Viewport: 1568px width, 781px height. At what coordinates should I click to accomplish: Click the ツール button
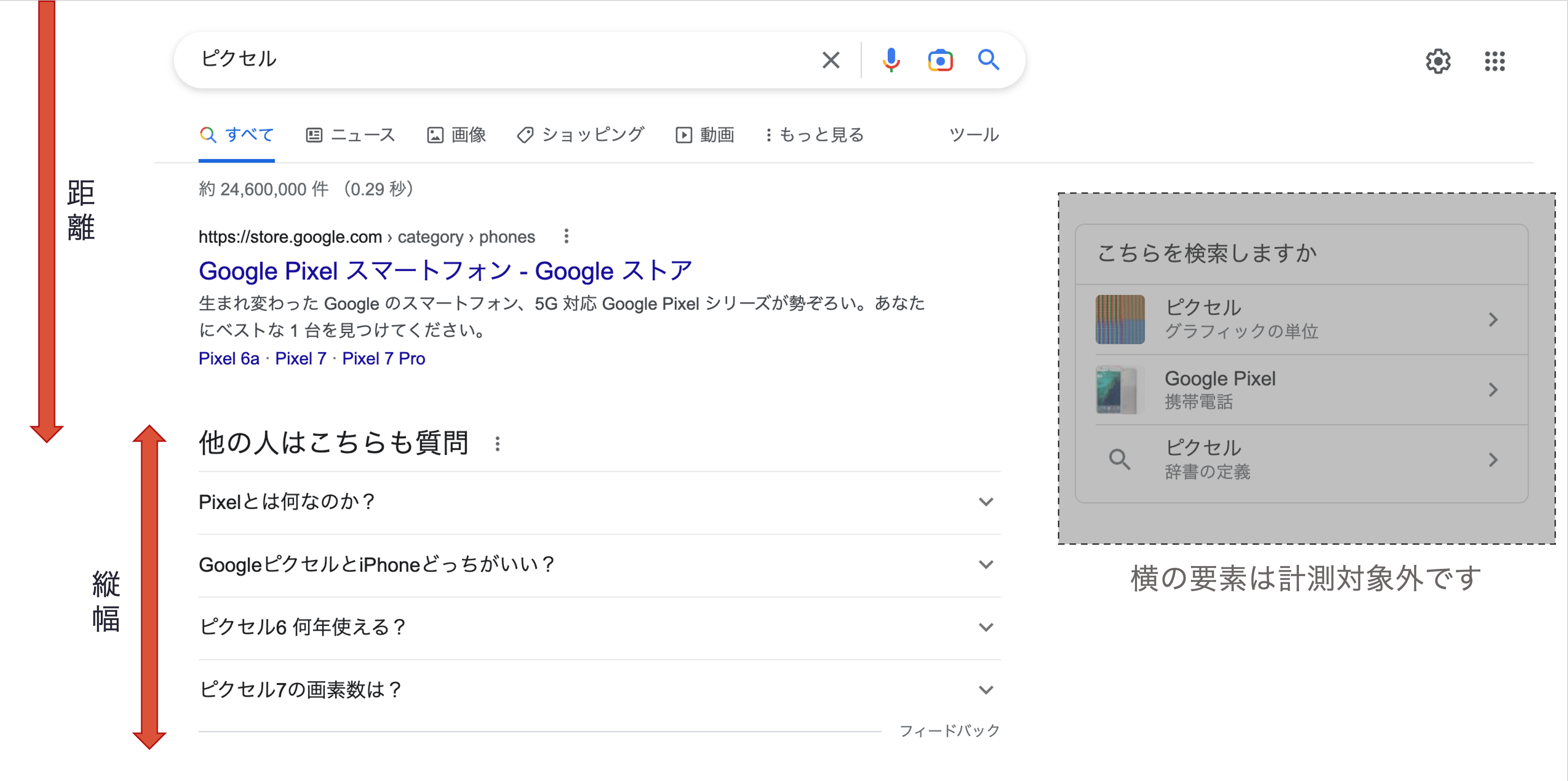pyautogui.click(x=974, y=135)
